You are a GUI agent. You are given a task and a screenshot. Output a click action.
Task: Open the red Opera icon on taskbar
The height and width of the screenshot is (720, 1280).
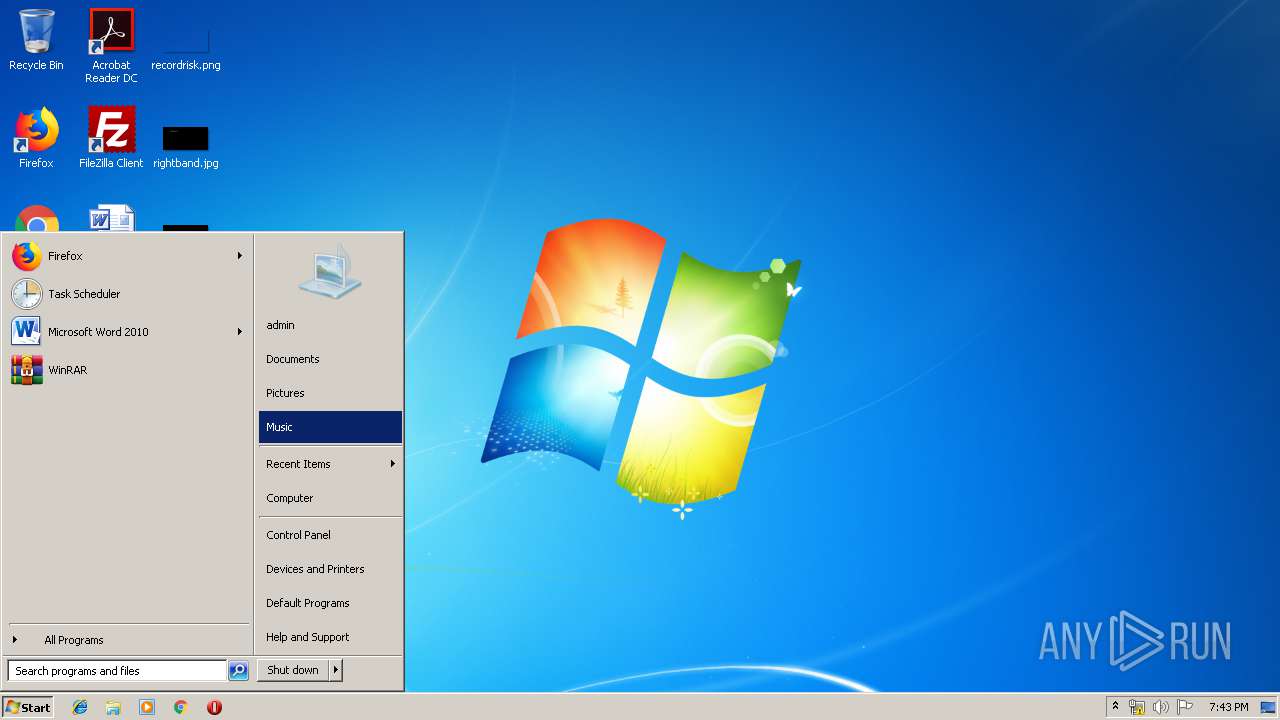(x=214, y=707)
